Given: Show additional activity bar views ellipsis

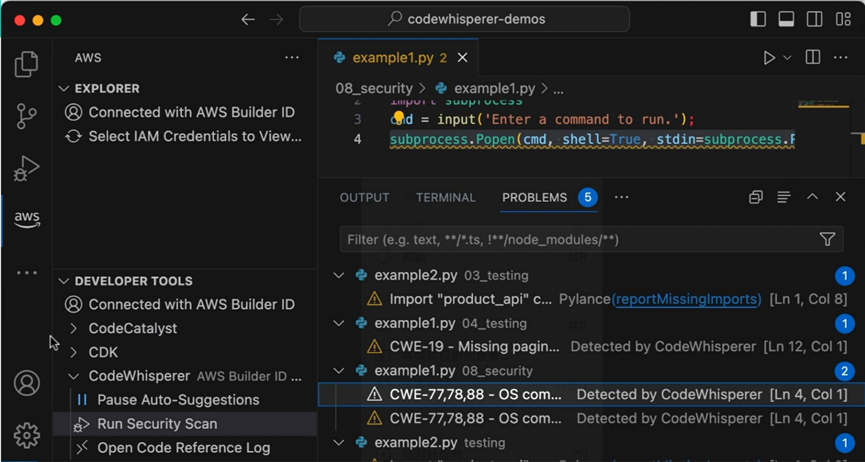Looking at the screenshot, I should click(x=26, y=272).
